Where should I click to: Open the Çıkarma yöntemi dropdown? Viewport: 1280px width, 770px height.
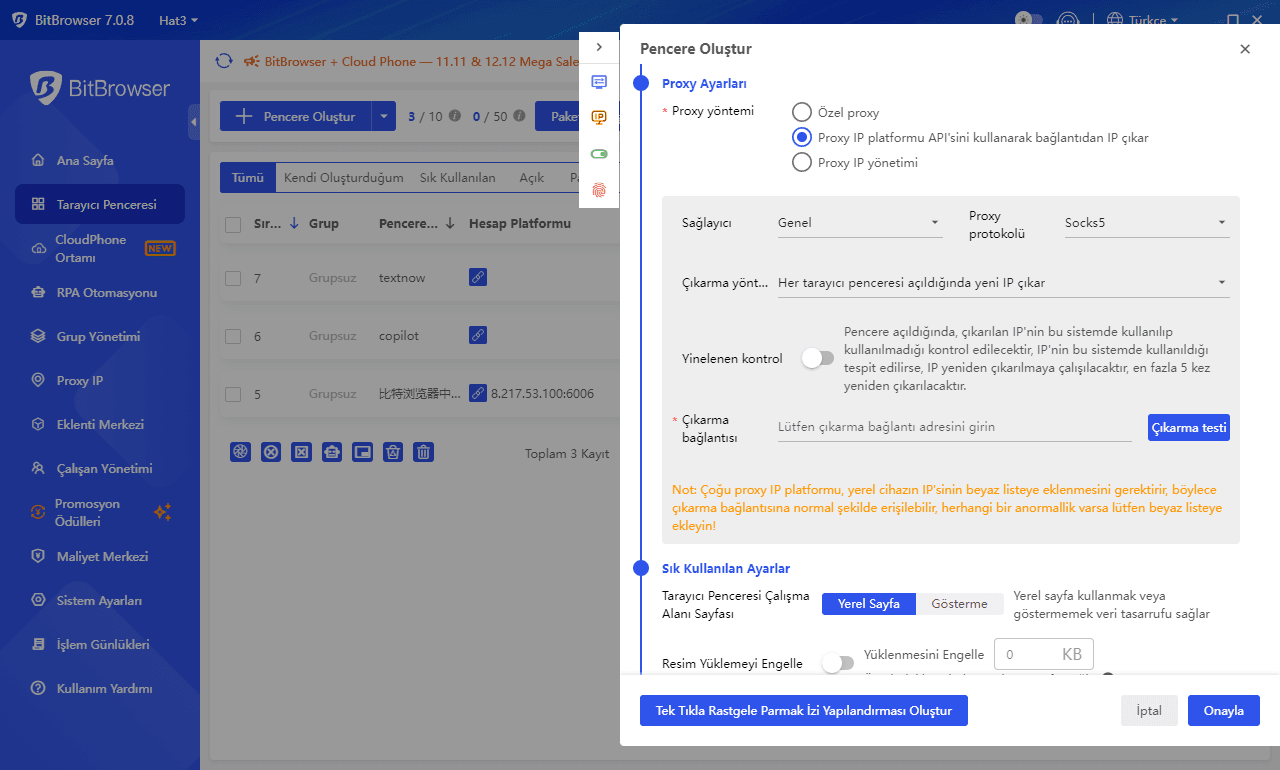pyautogui.click(x=1002, y=283)
